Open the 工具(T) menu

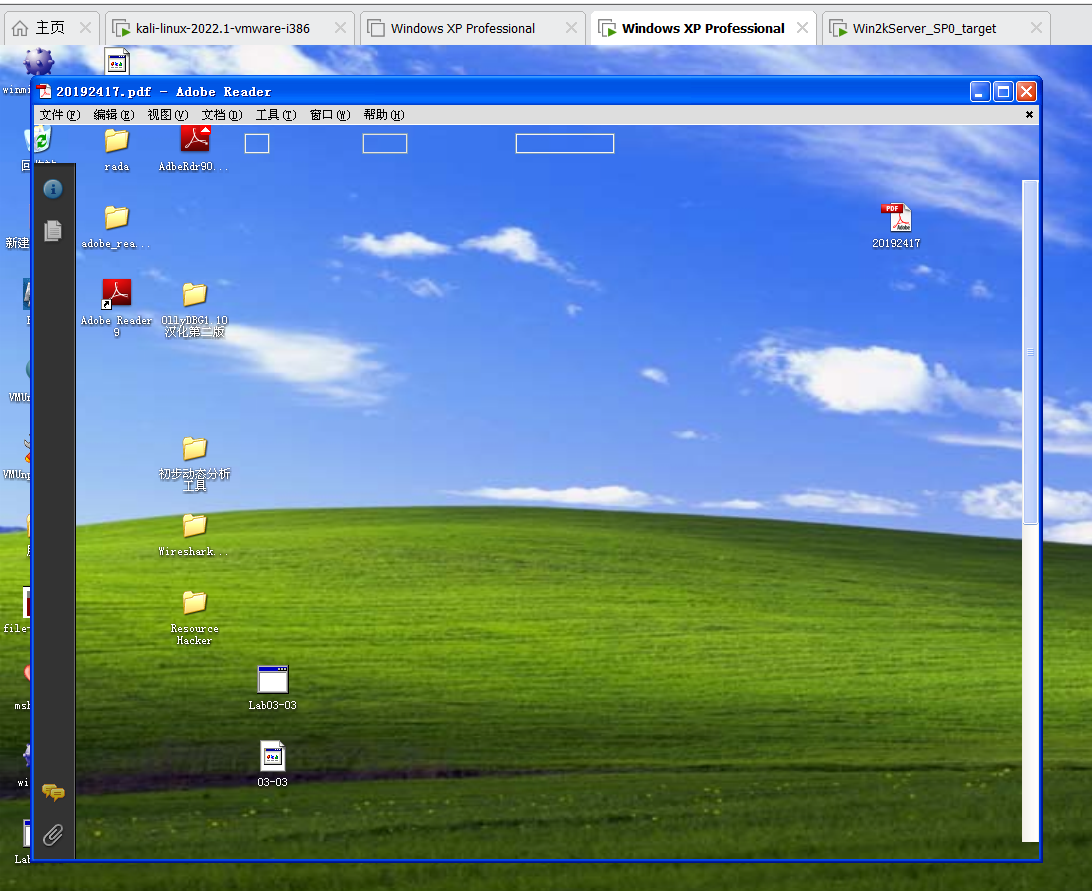point(276,115)
